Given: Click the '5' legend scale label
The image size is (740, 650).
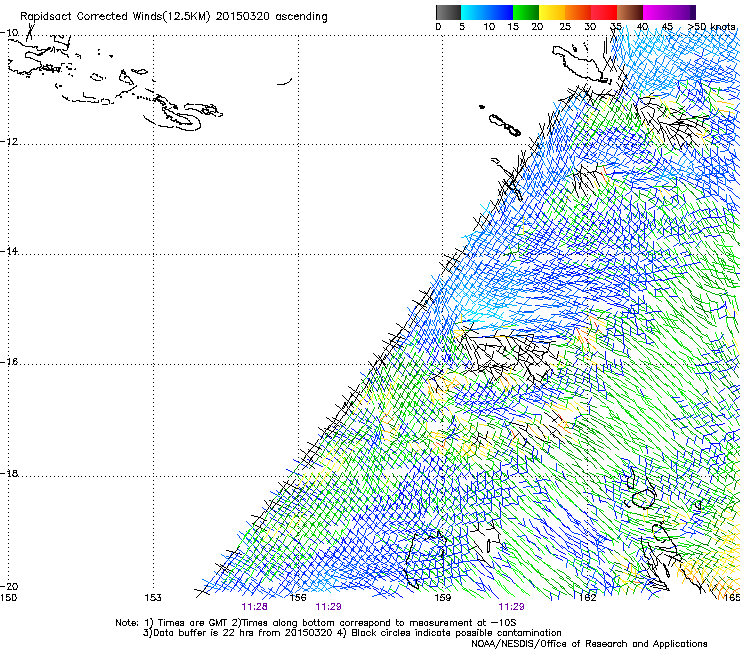Looking at the screenshot, I should coord(462,27).
